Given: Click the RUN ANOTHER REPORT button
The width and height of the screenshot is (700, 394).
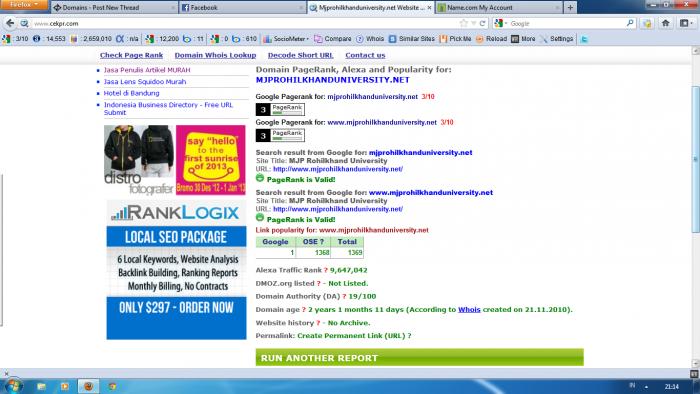Looking at the screenshot, I should point(419,358).
